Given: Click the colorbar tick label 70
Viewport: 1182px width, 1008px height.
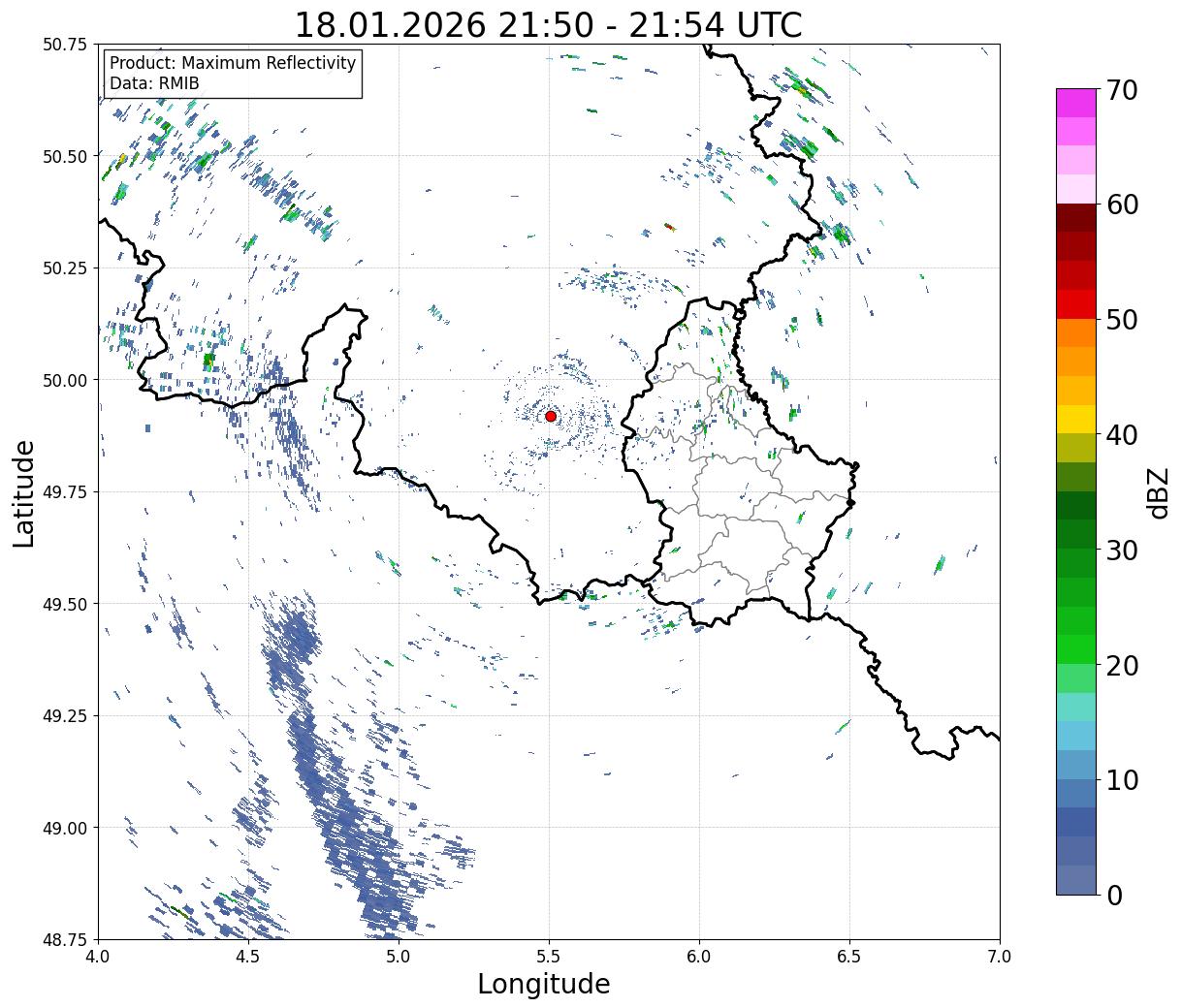Looking at the screenshot, I should tap(1122, 90).
